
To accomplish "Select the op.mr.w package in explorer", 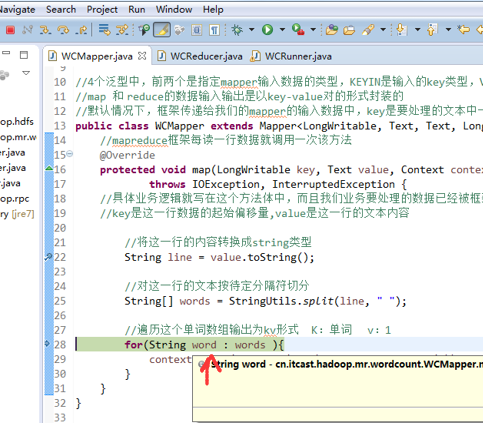I will [18, 137].
